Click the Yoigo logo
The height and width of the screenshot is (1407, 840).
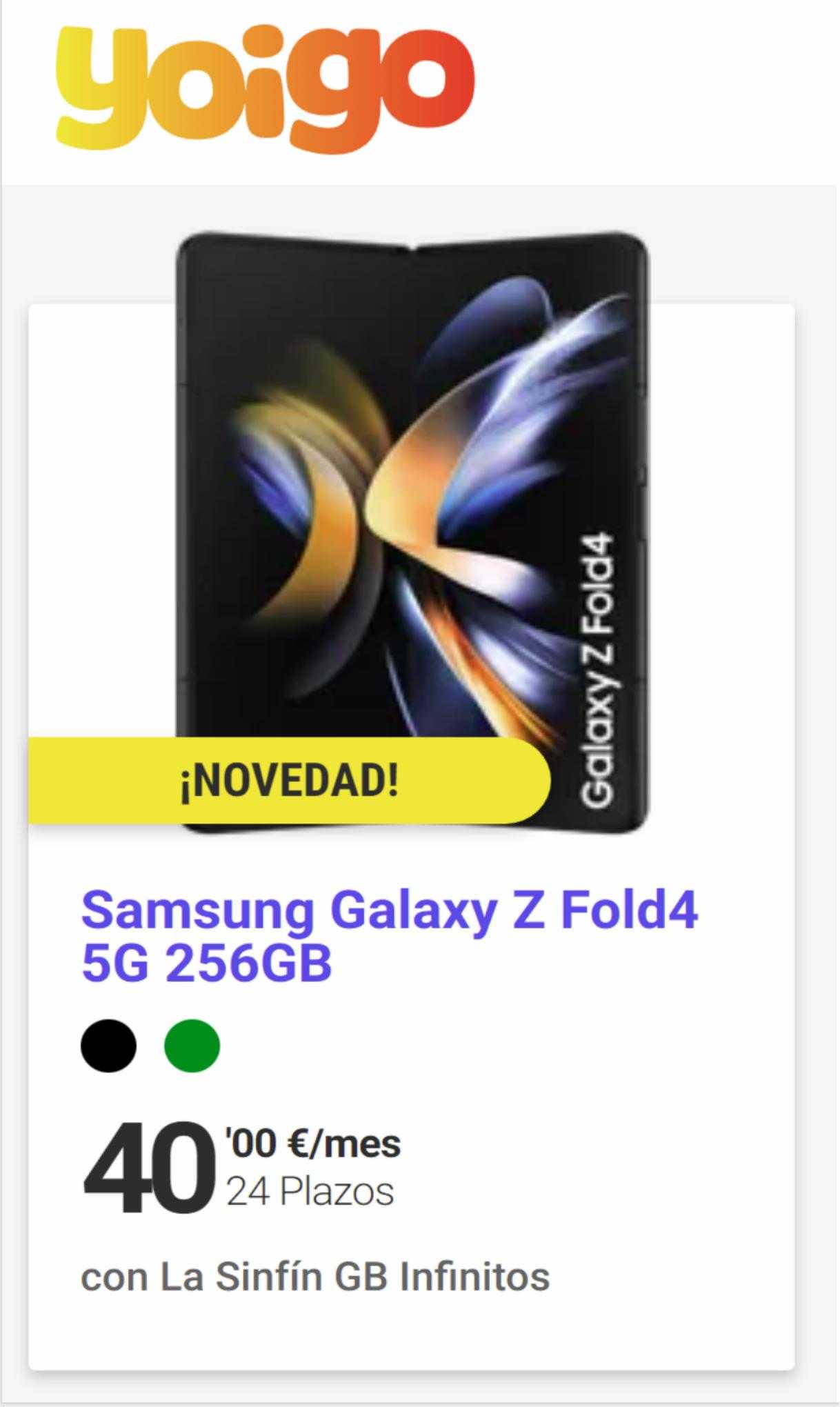click(x=266, y=88)
